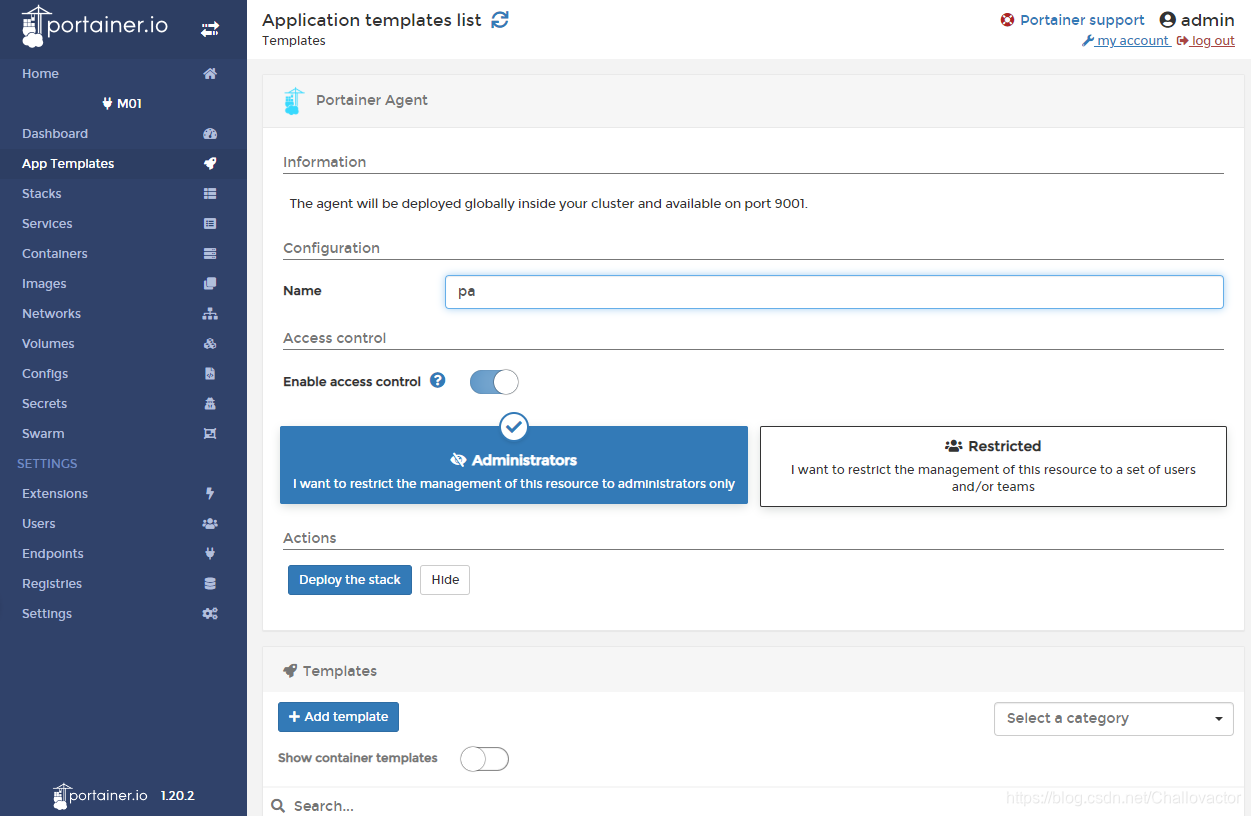Screen dimensions: 1251x816
Task: Click the M01 endpoint label
Action: (x=123, y=103)
